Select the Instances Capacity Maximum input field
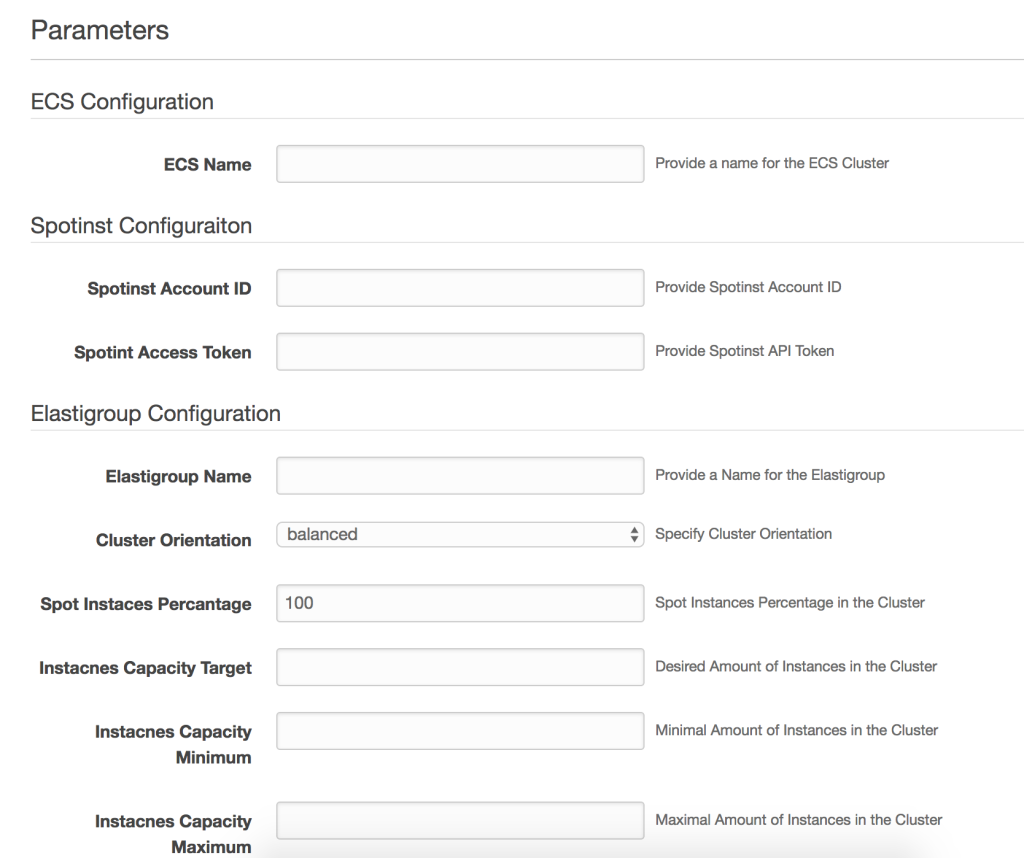Screen dimensions: 1024x858 coord(460,821)
